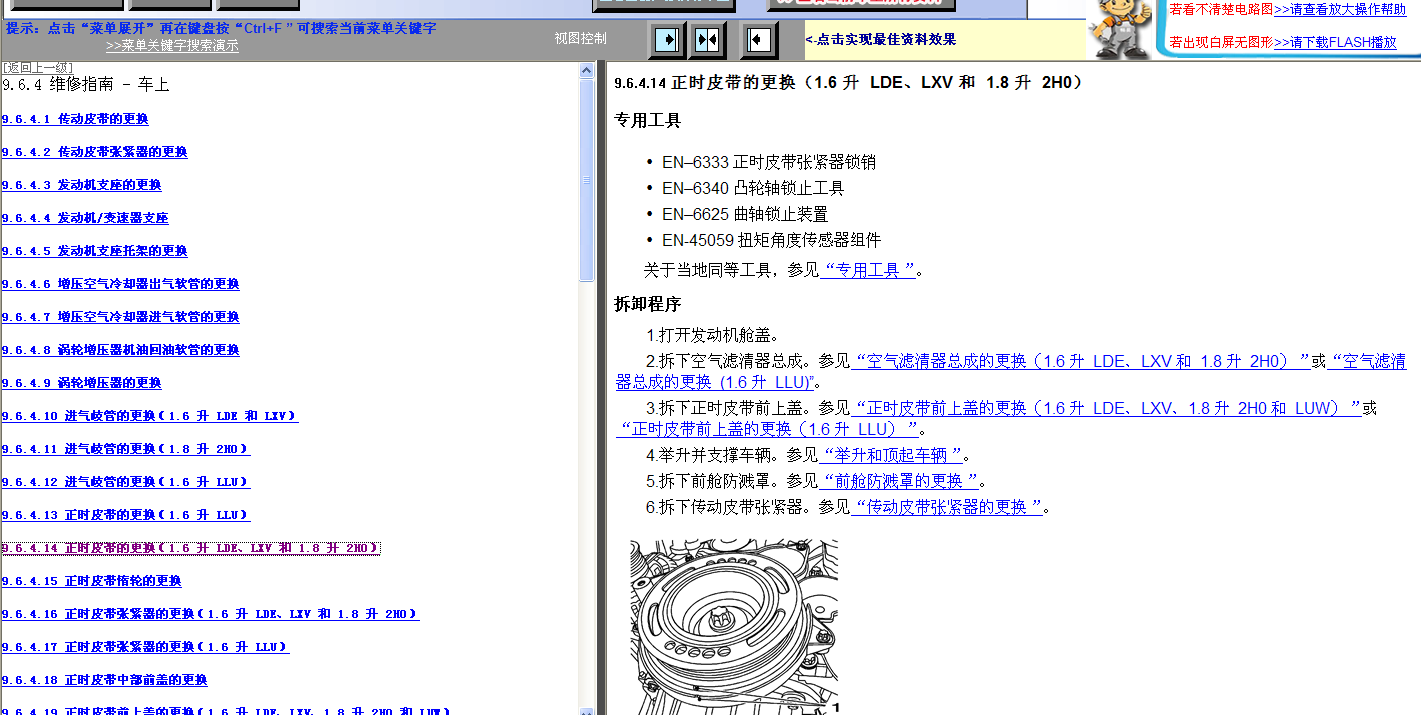
Task: Click the EN–6625 曲轴锁止装置 item
Action: (x=745, y=214)
